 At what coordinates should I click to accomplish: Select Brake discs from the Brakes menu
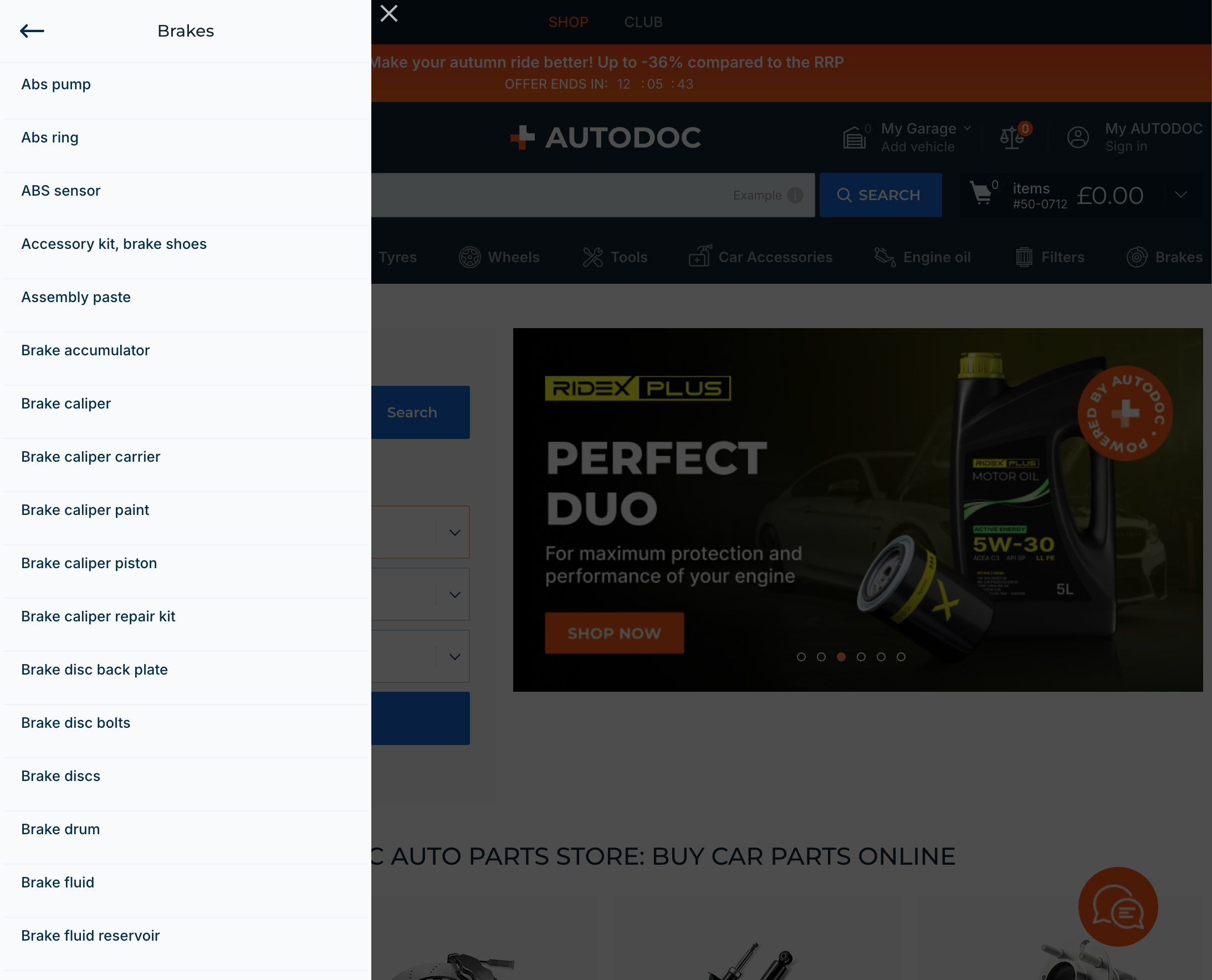coord(60,775)
